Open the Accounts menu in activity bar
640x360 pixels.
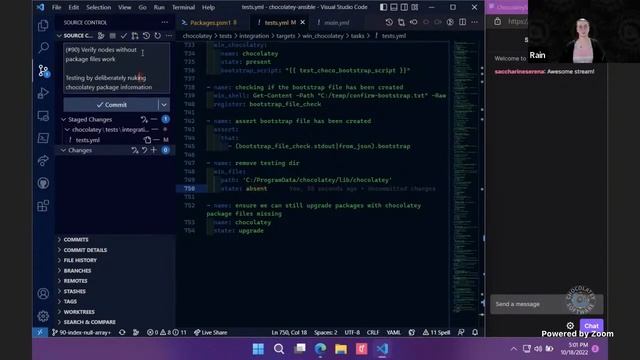(x=43, y=293)
